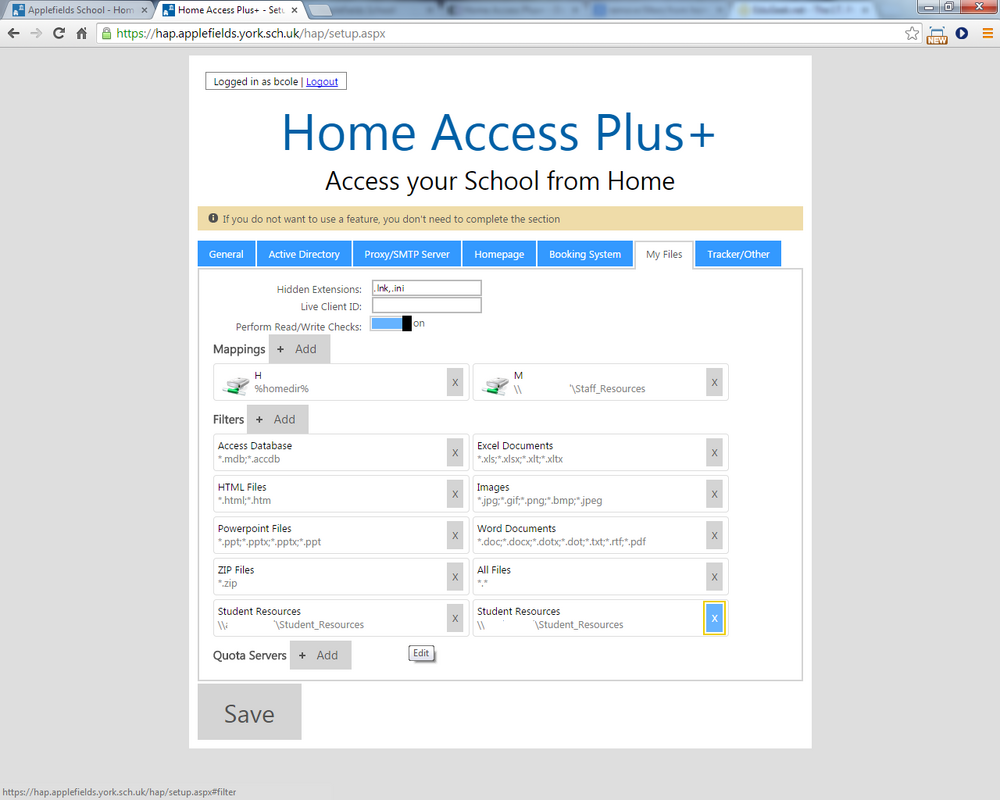Select the My Files tab

coord(664,255)
